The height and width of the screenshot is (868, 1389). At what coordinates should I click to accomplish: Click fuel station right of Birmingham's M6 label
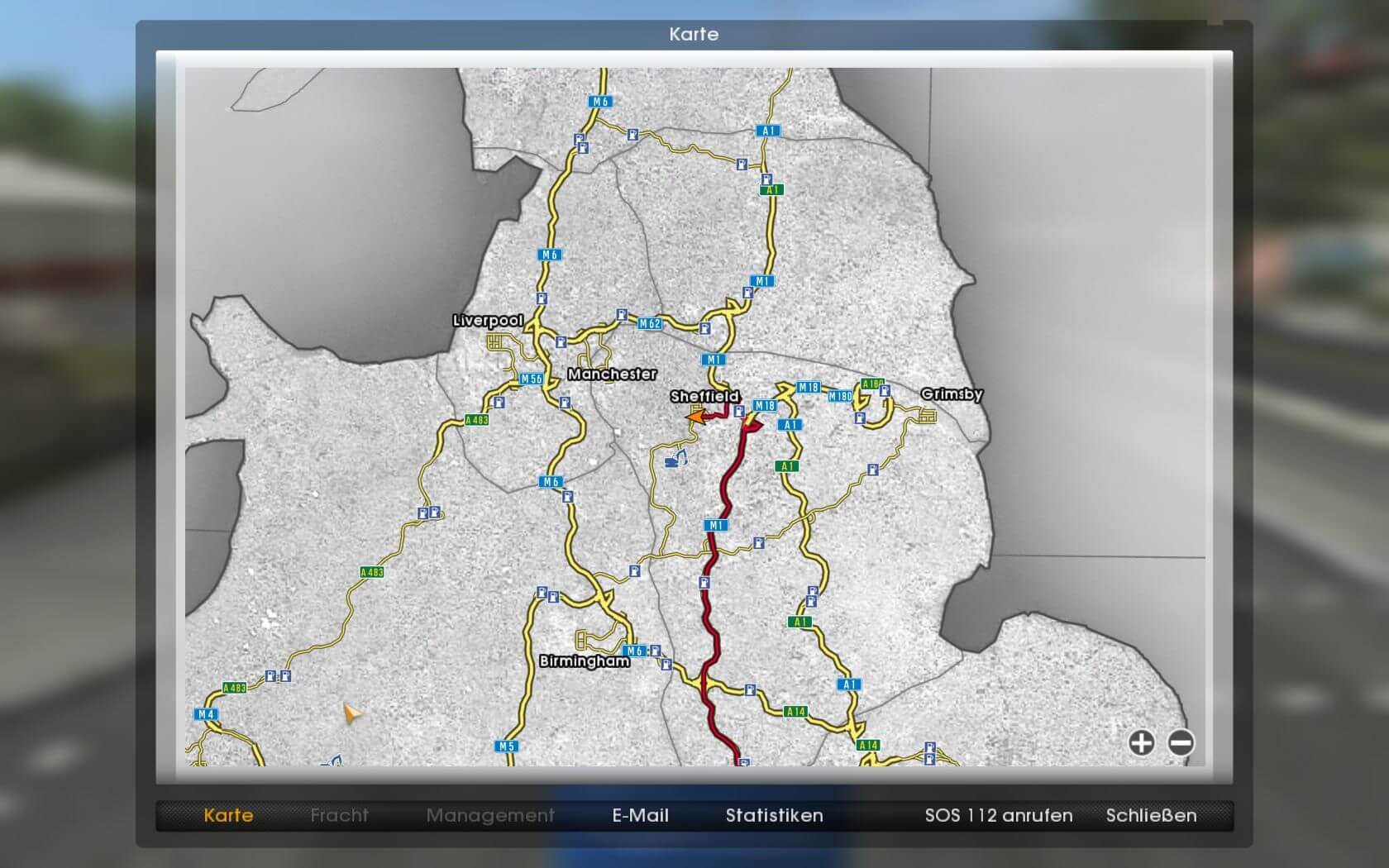655,651
